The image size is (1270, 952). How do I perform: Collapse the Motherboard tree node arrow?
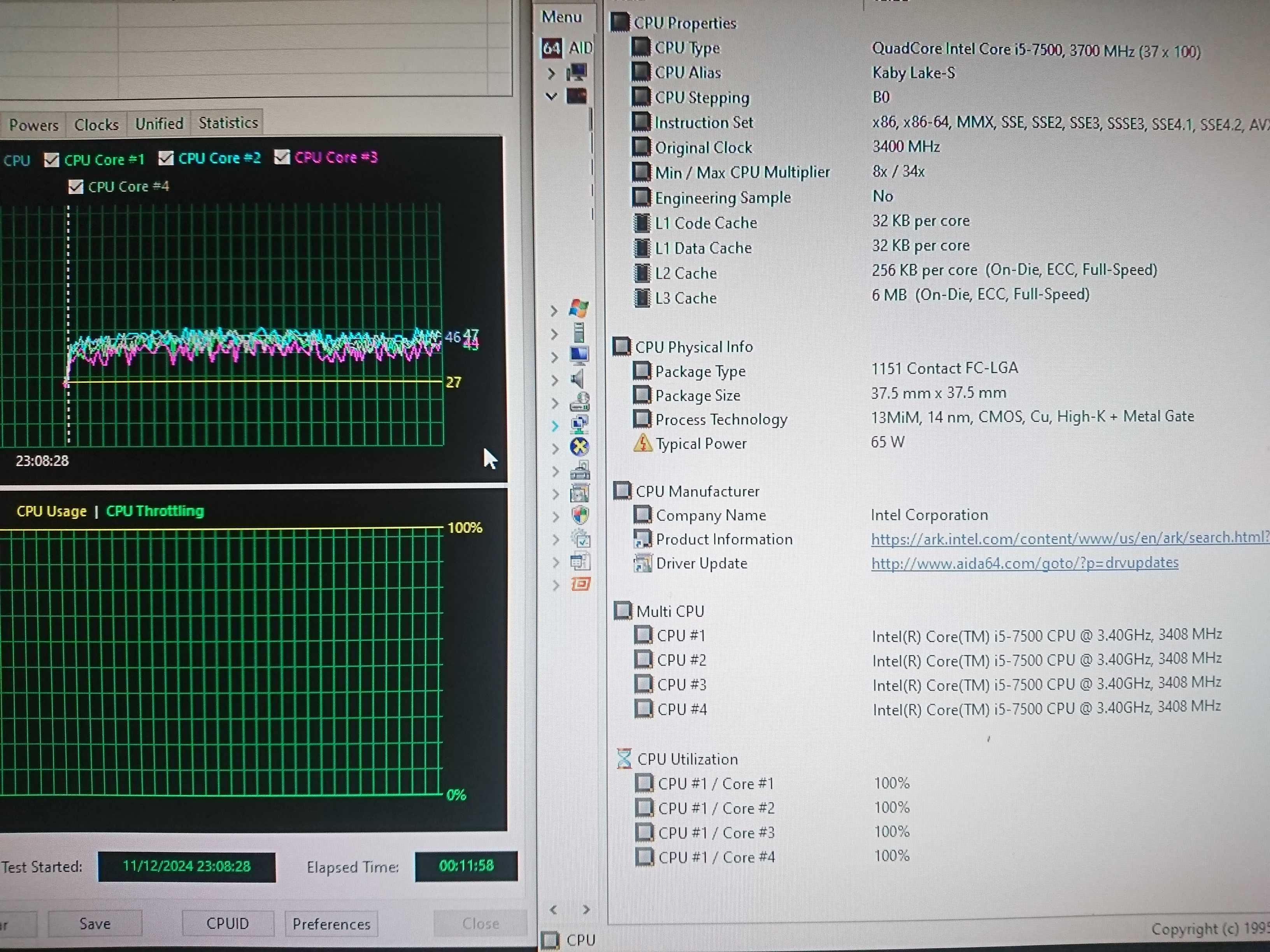click(x=551, y=96)
